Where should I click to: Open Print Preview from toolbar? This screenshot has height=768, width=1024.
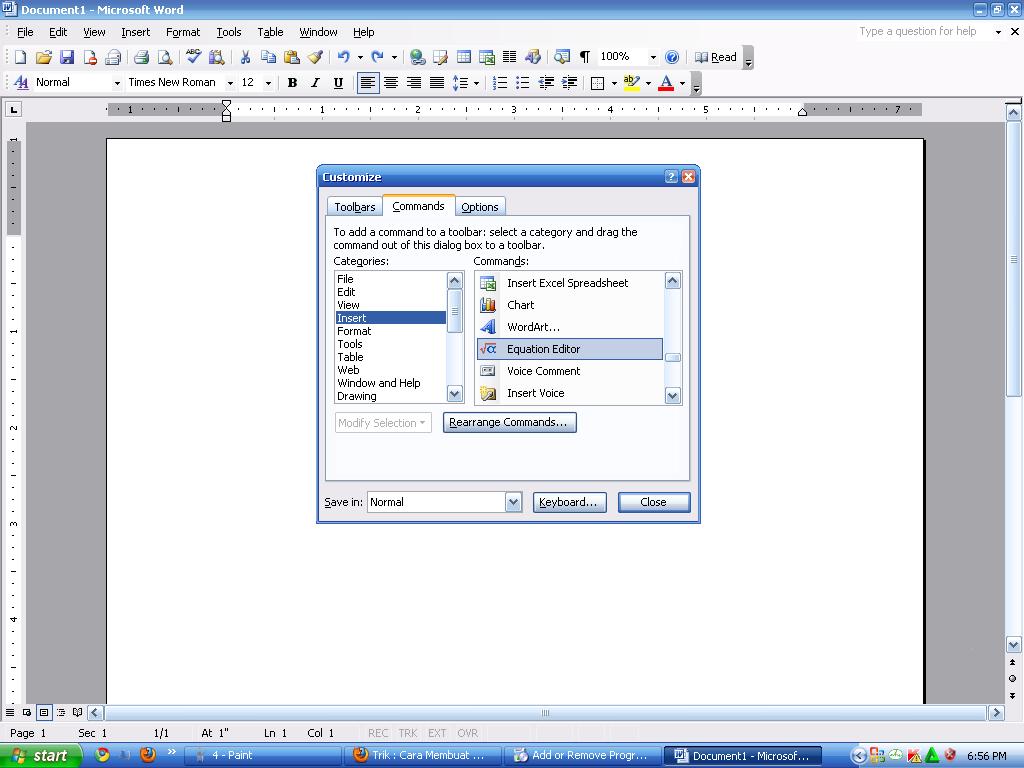(165, 57)
